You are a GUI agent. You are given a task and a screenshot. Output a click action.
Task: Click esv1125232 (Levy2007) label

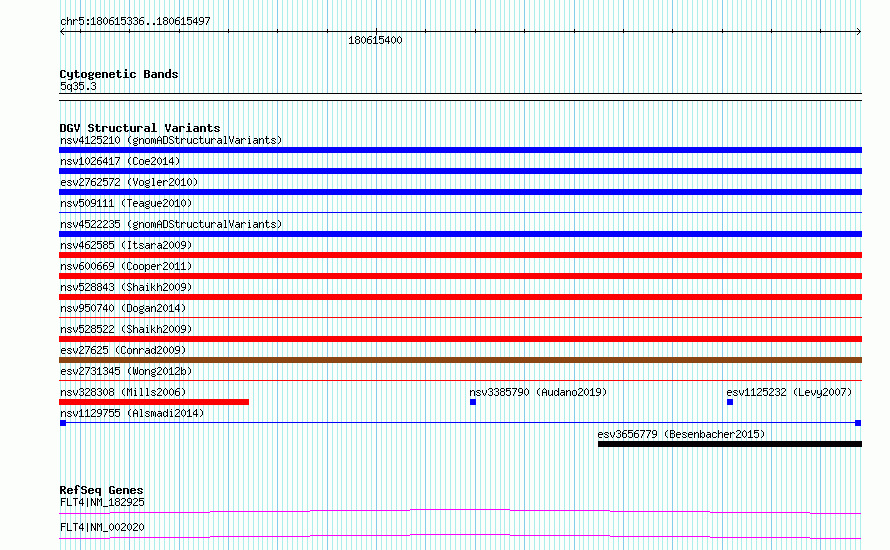tap(789, 392)
